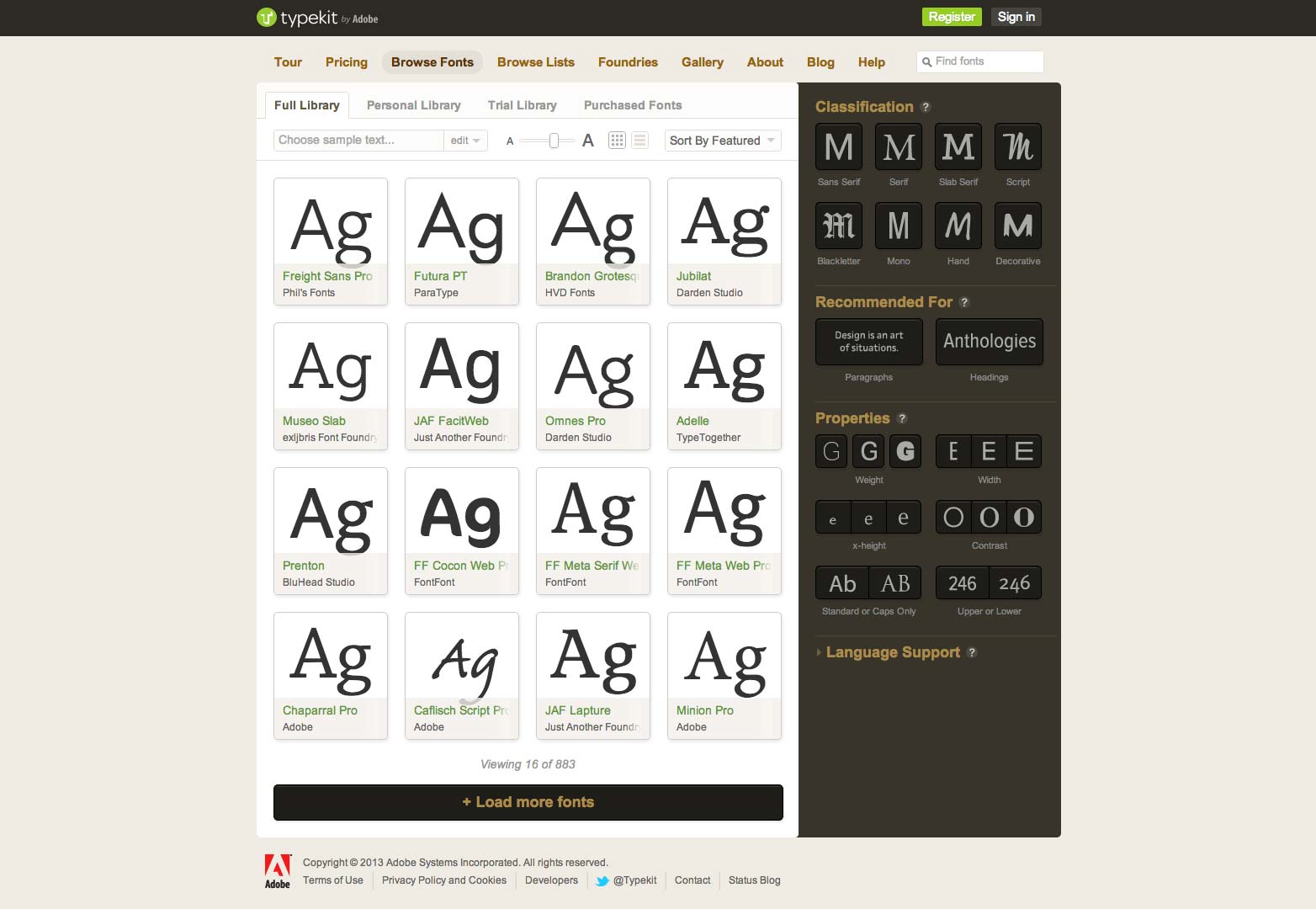Open Recommended For help question mark
Image resolution: width=1316 pixels, height=909 pixels.
tap(964, 302)
